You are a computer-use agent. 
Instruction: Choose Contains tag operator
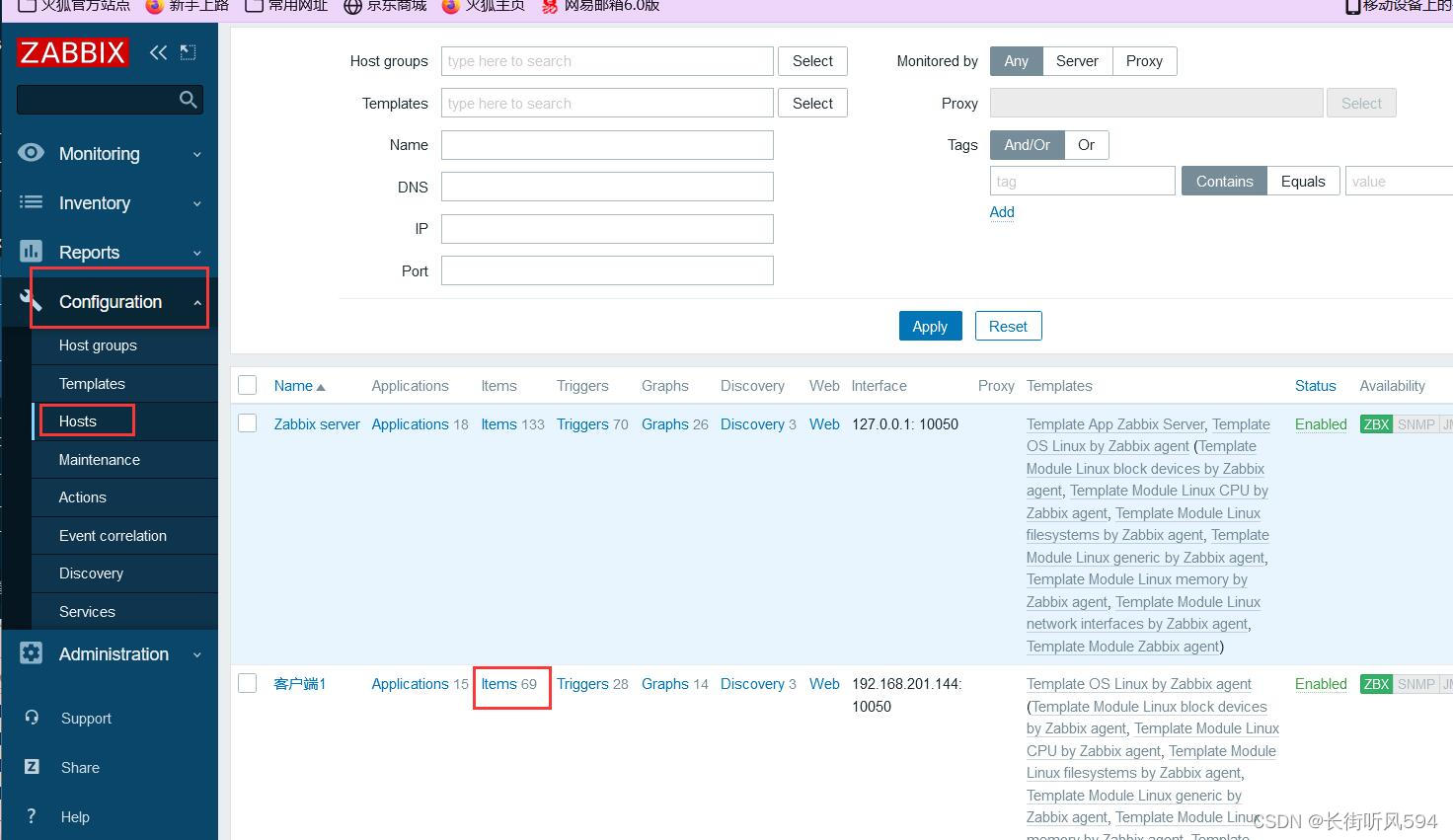click(x=1224, y=182)
